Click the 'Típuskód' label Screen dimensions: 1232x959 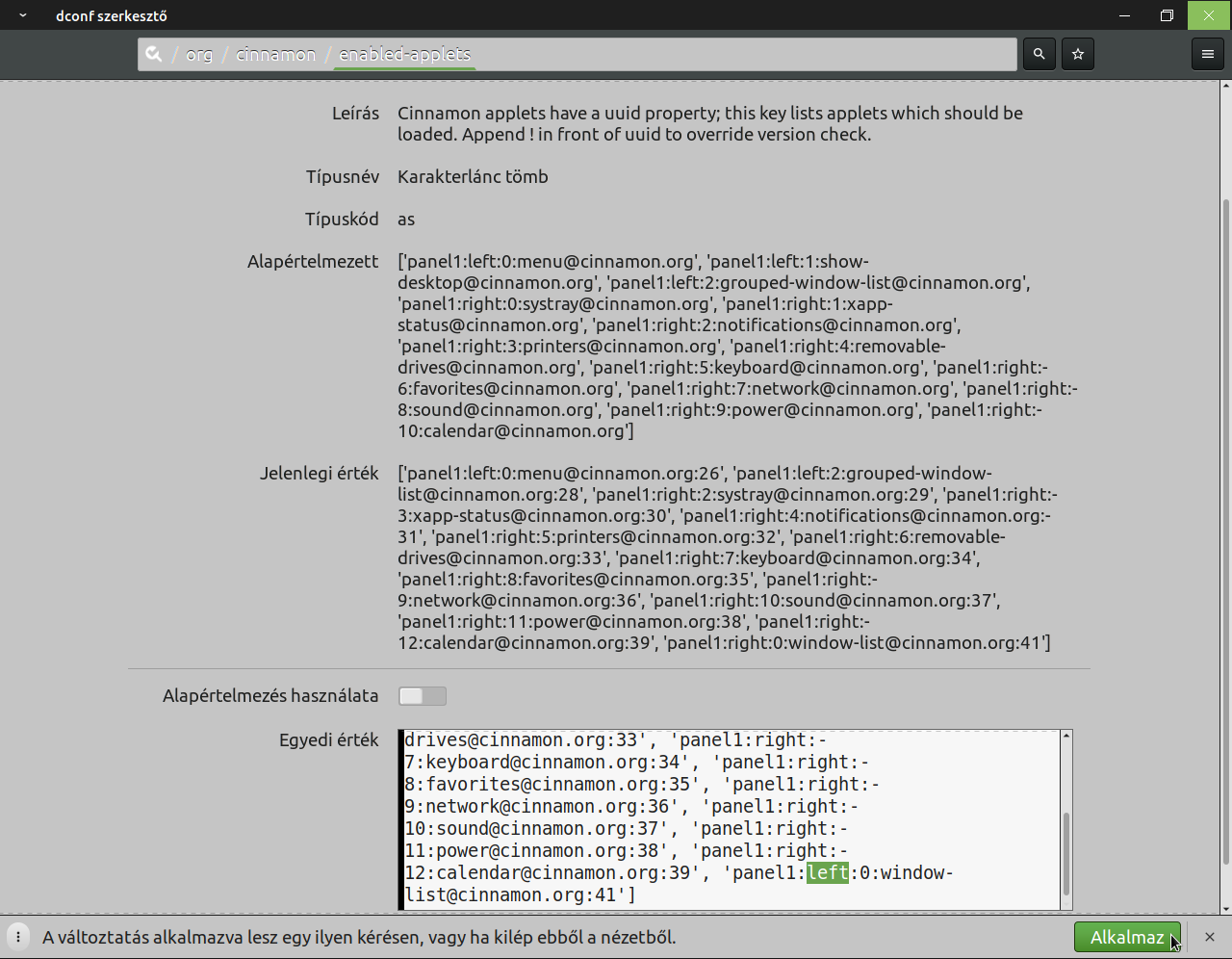[342, 220]
